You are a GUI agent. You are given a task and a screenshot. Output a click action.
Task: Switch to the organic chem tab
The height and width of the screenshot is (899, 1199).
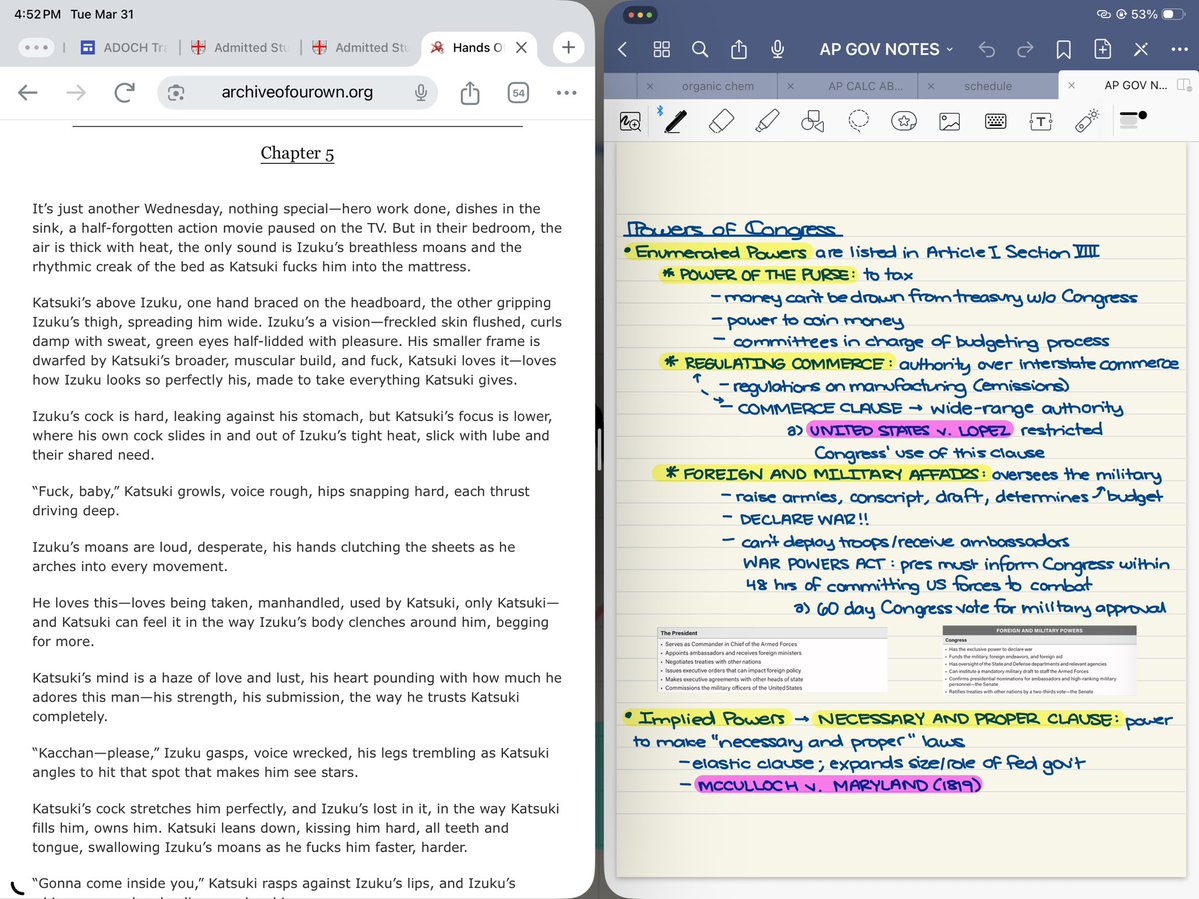(x=717, y=86)
